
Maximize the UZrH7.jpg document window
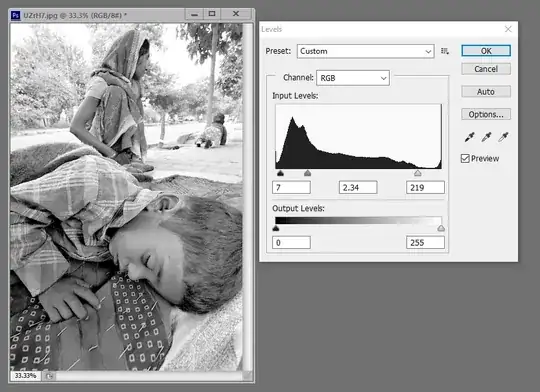click(212, 14)
